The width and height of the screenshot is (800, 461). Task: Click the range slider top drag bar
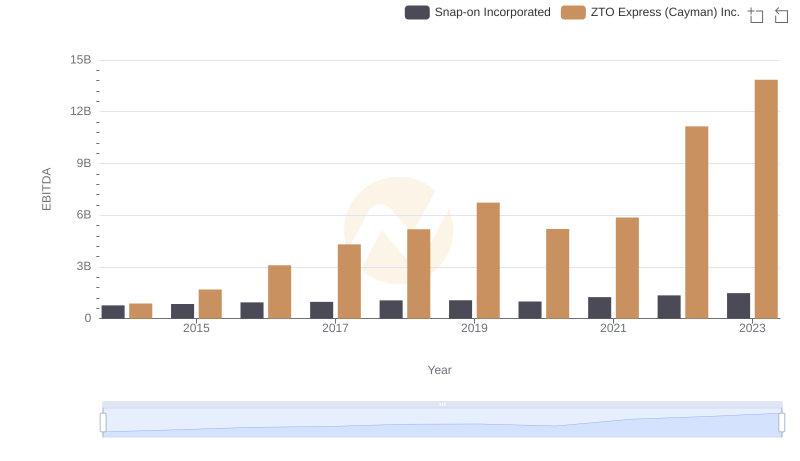click(x=442, y=404)
